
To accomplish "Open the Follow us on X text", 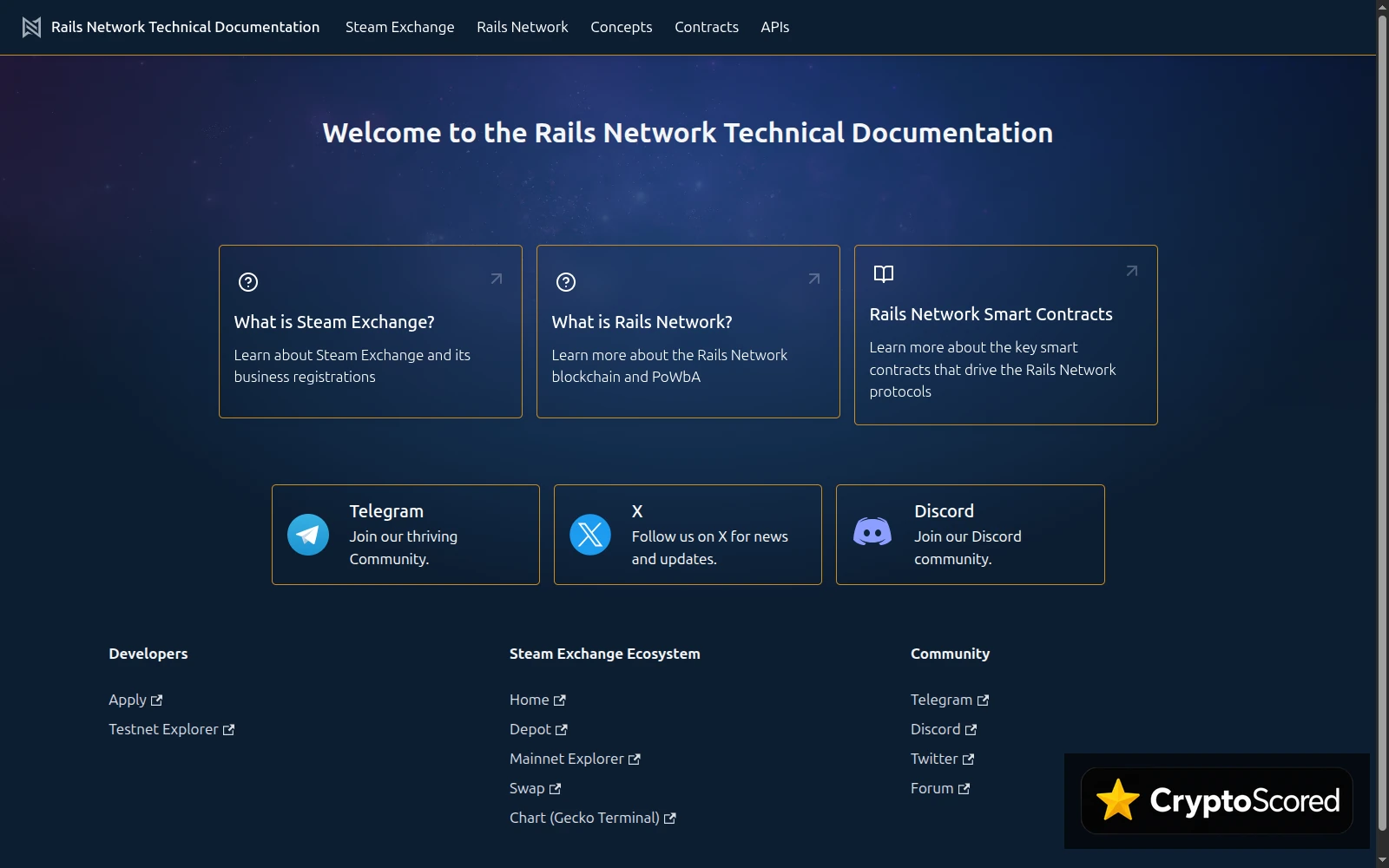I will click(x=710, y=548).
